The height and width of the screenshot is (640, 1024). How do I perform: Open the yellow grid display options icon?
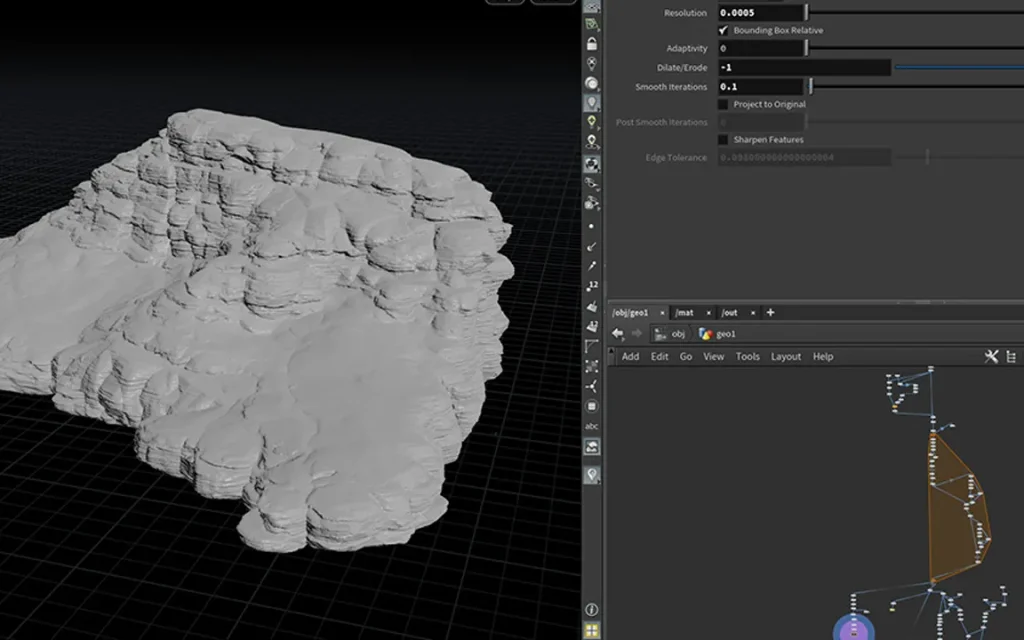coord(592,630)
